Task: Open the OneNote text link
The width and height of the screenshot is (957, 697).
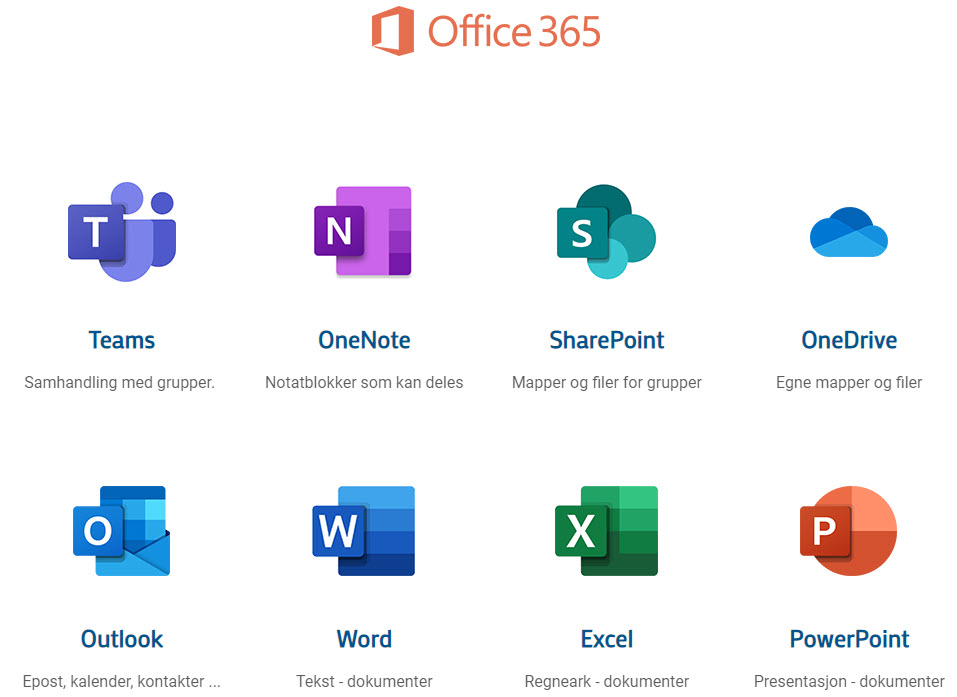Action: (364, 340)
